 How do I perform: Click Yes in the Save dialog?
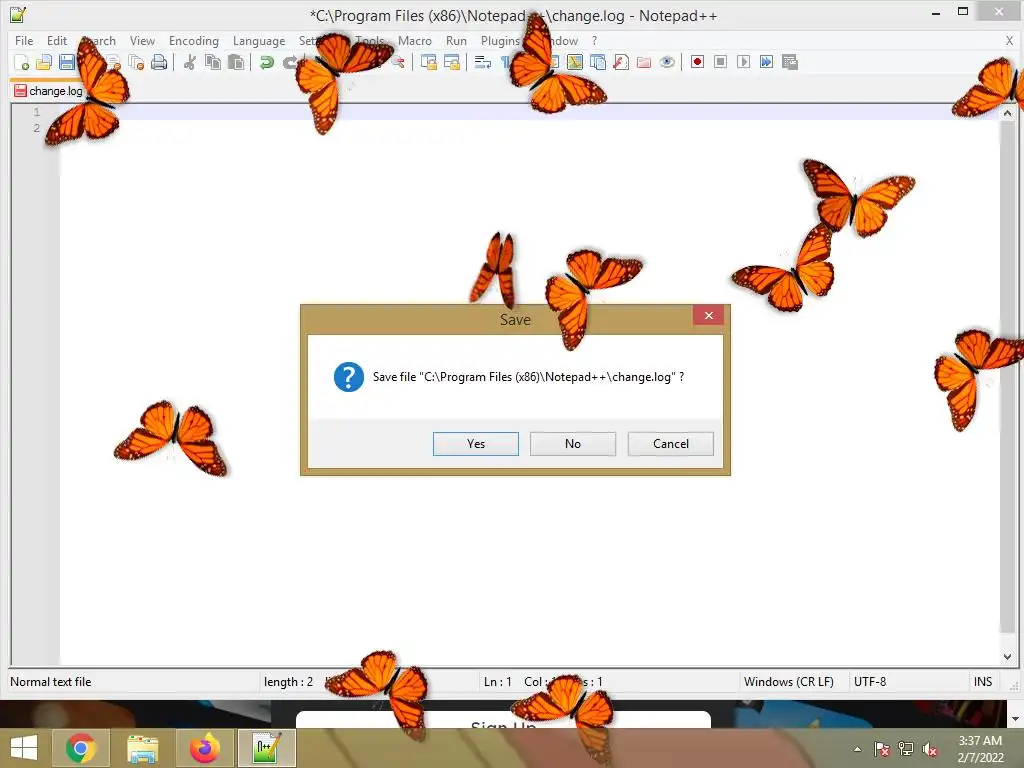click(x=476, y=443)
